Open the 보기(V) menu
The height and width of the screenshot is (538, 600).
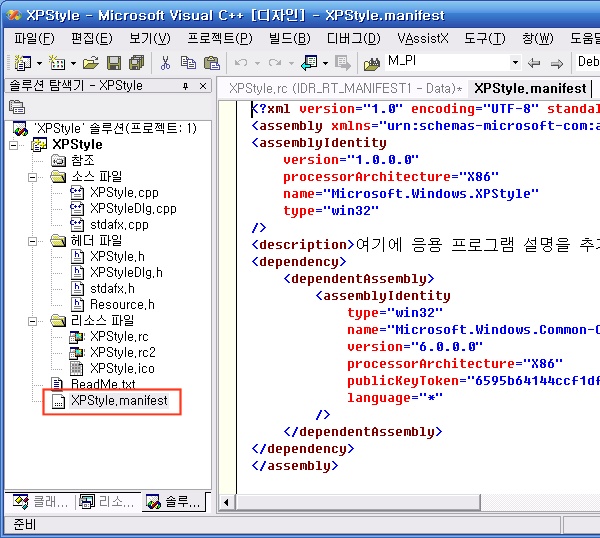[150, 39]
